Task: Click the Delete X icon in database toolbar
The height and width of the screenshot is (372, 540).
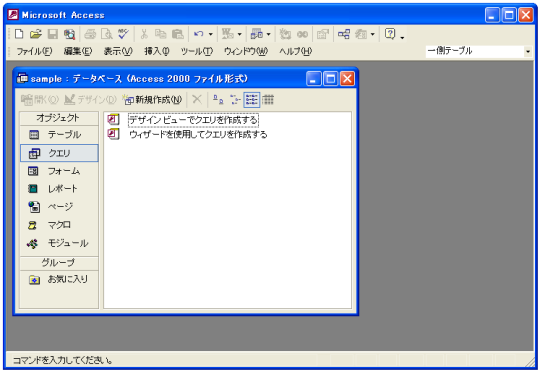Action: pyautogui.click(x=197, y=100)
